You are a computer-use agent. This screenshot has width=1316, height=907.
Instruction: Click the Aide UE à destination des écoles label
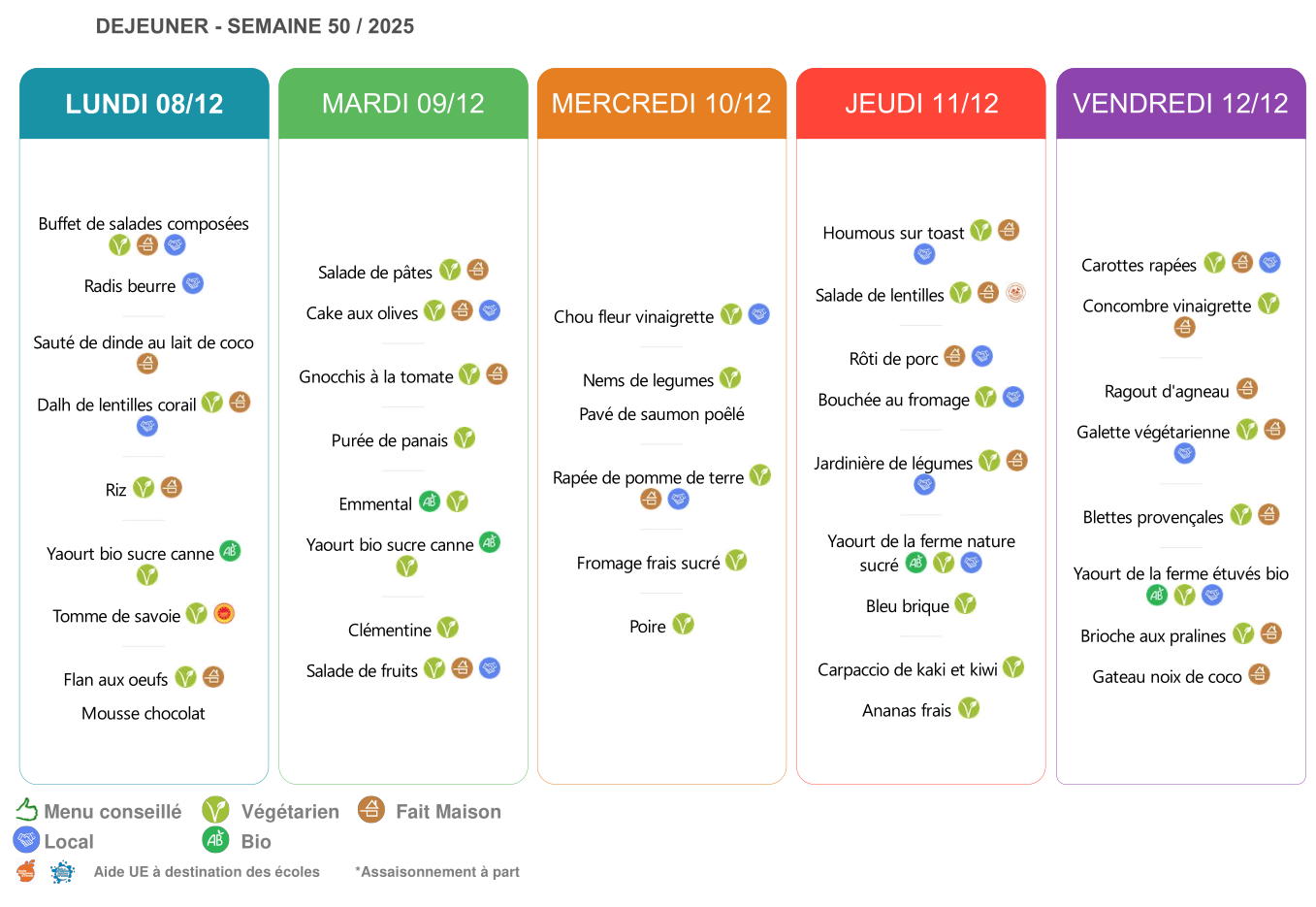tap(207, 872)
